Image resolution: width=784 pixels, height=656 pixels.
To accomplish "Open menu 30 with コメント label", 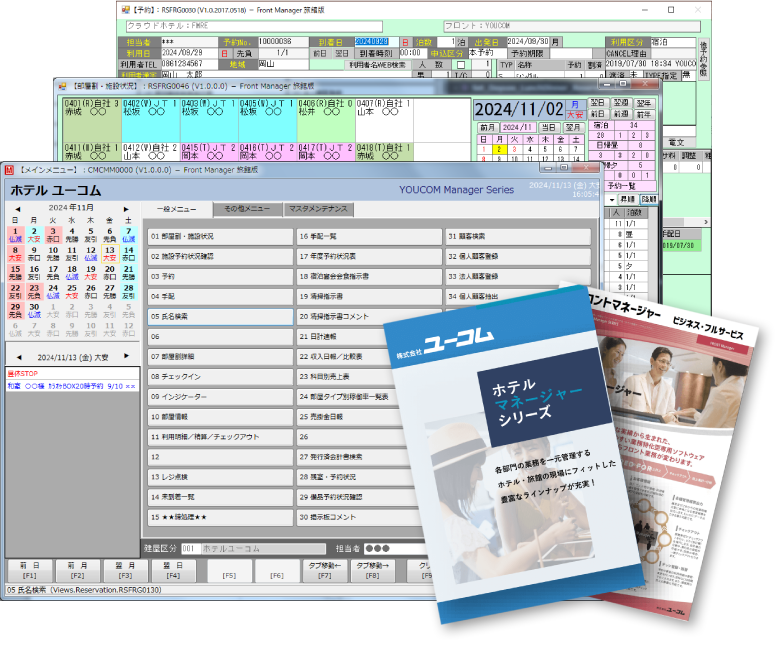I will coord(358,517).
